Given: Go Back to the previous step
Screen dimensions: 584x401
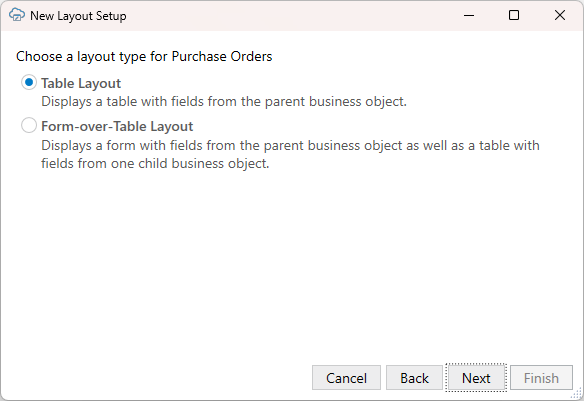Looking at the screenshot, I should tap(414, 378).
